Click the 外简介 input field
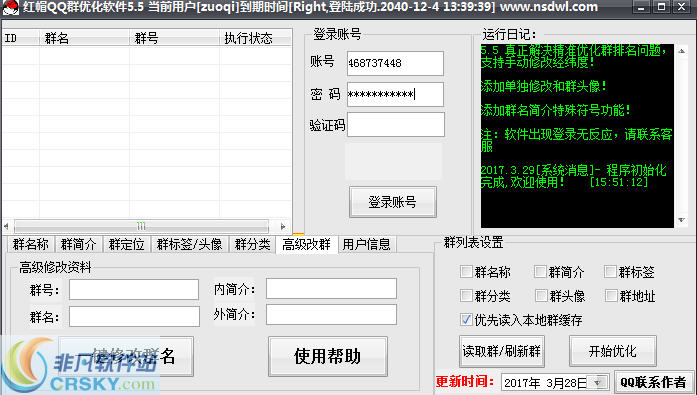The image size is (697, 395). pos(331,315)
